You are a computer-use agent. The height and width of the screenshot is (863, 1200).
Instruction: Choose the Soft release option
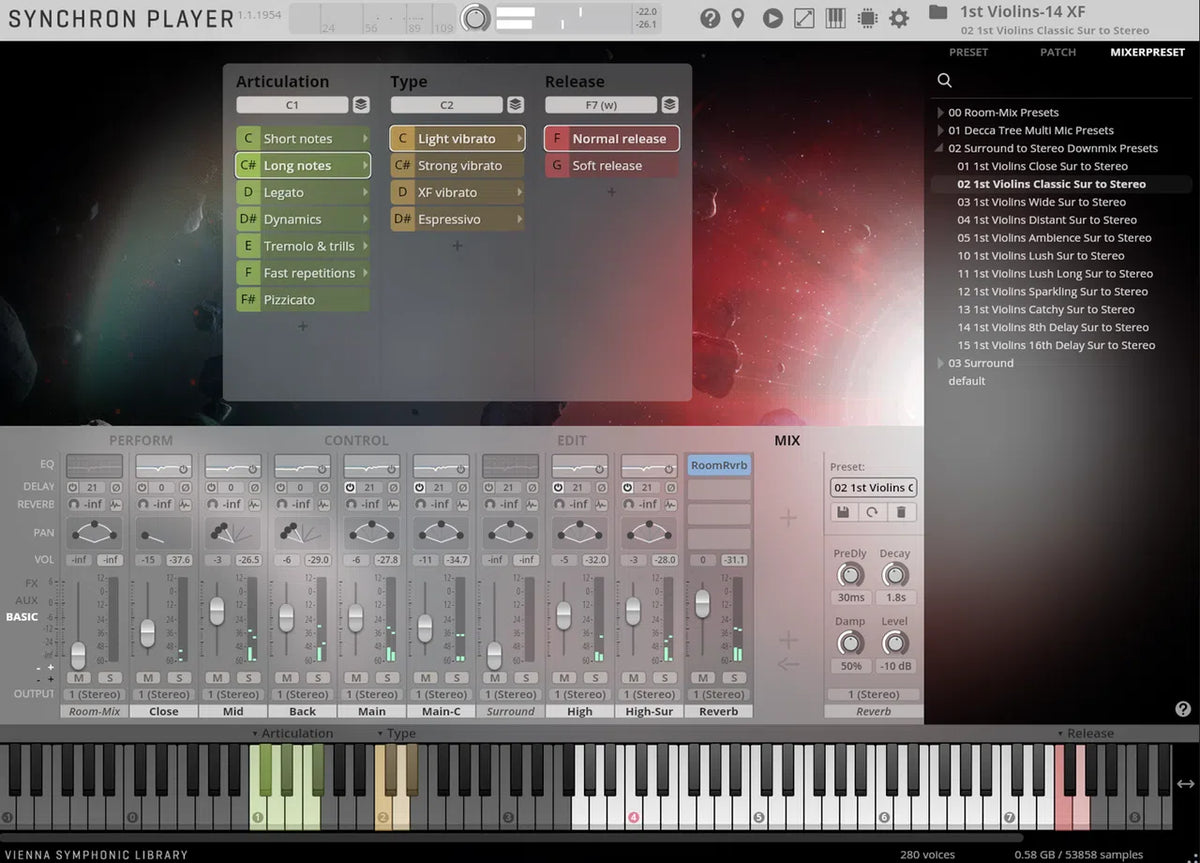click(607, 166)
